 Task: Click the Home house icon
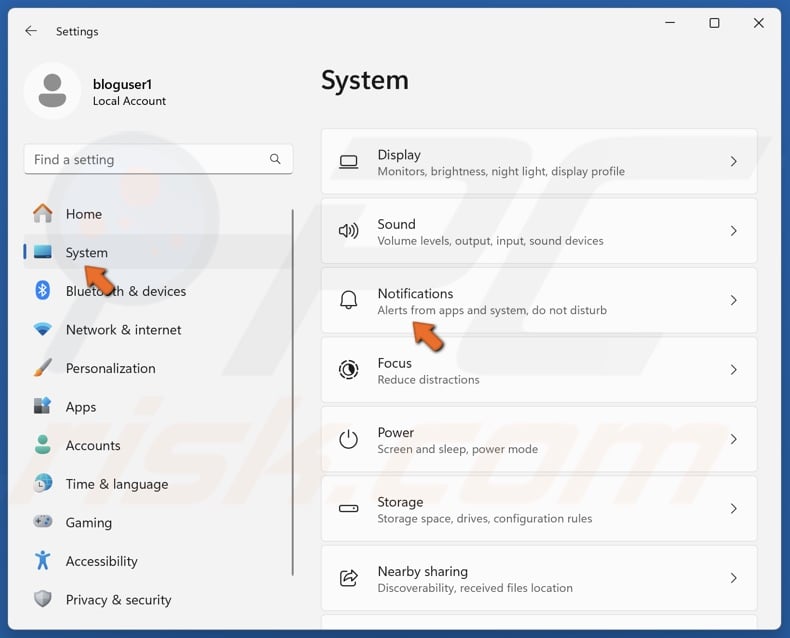coord(43,214)
